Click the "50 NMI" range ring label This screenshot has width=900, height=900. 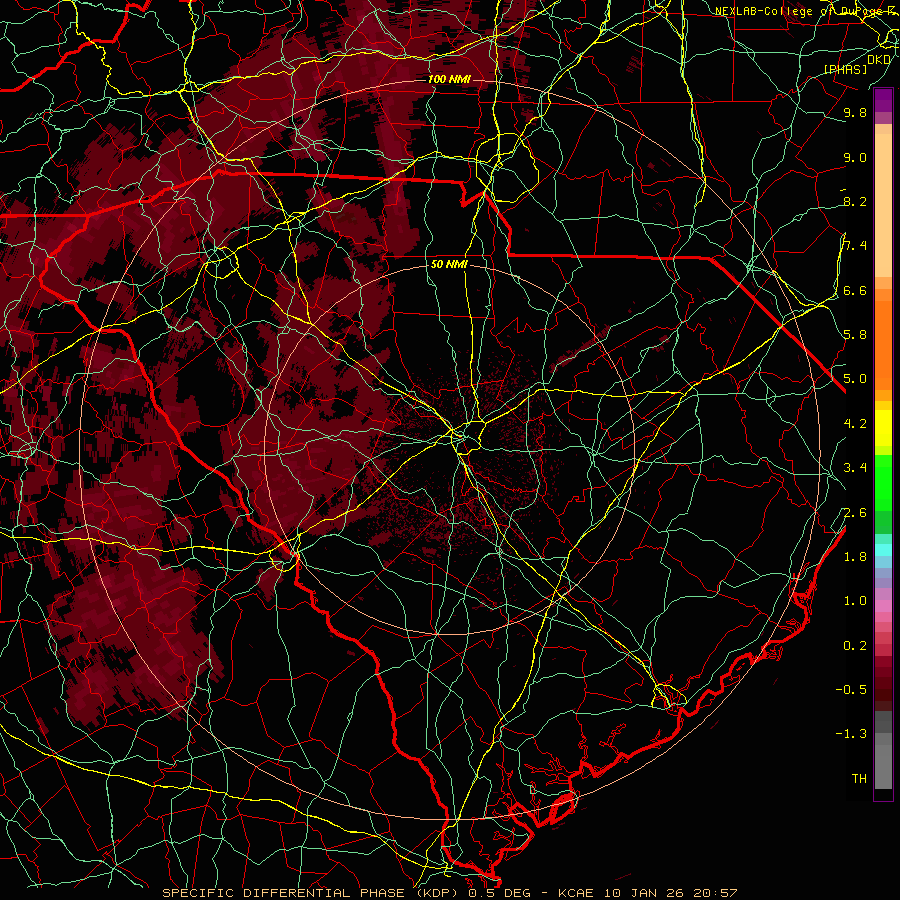(x=449, y=265)
